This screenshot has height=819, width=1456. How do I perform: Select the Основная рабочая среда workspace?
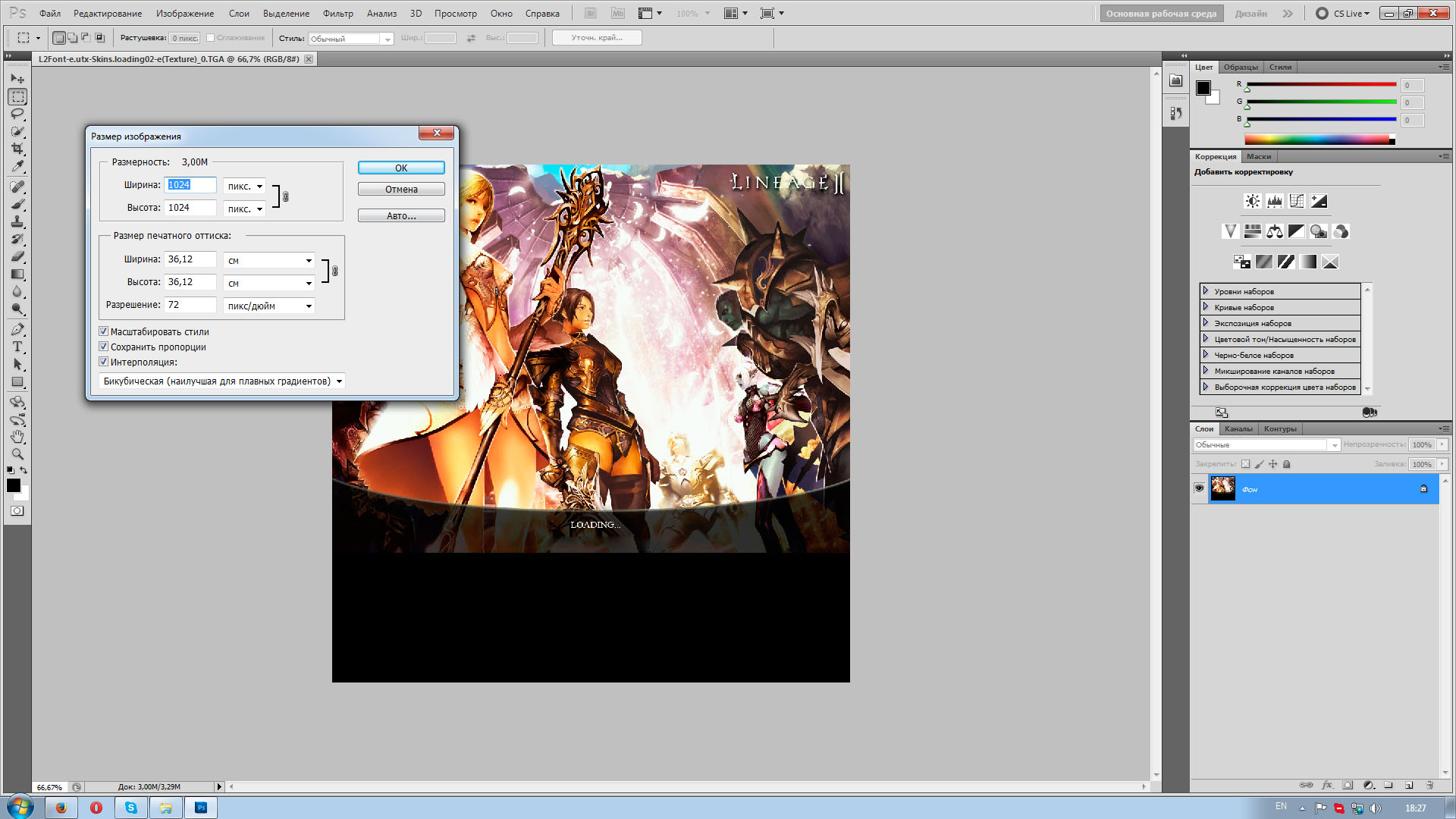[x=1161, y=14]
